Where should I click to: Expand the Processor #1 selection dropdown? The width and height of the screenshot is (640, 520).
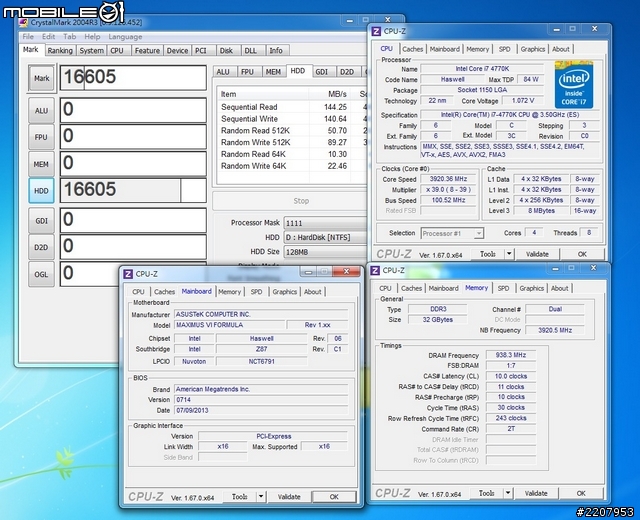click(479, 233)
